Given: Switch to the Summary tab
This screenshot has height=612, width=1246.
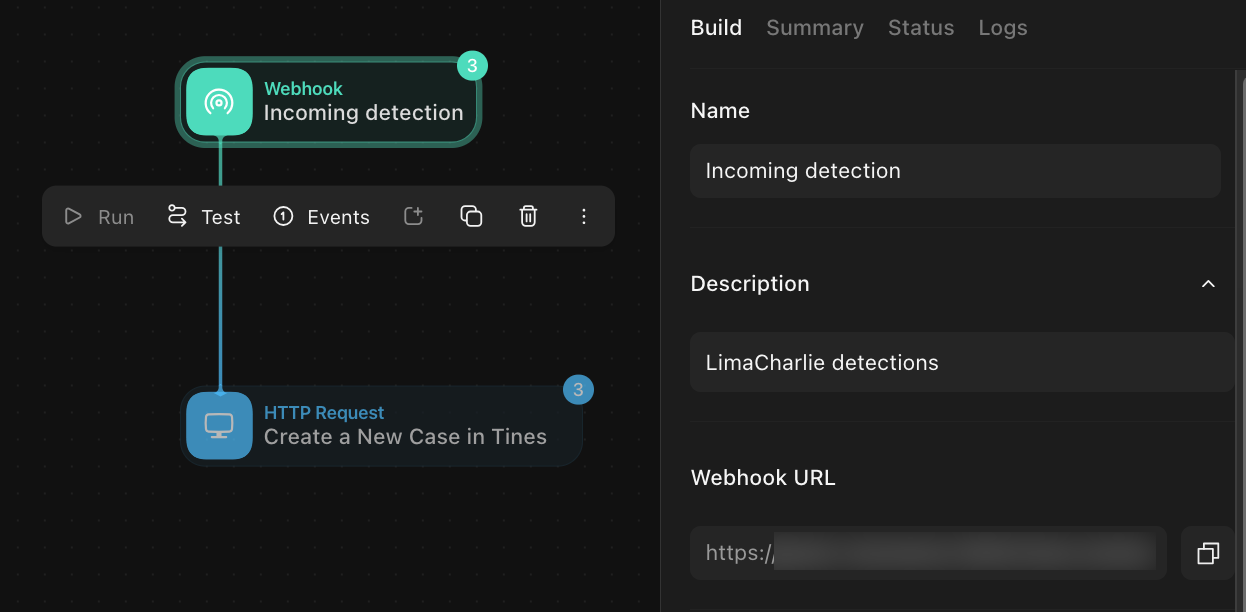Looking at the screenshot, I should pos(814,28).
